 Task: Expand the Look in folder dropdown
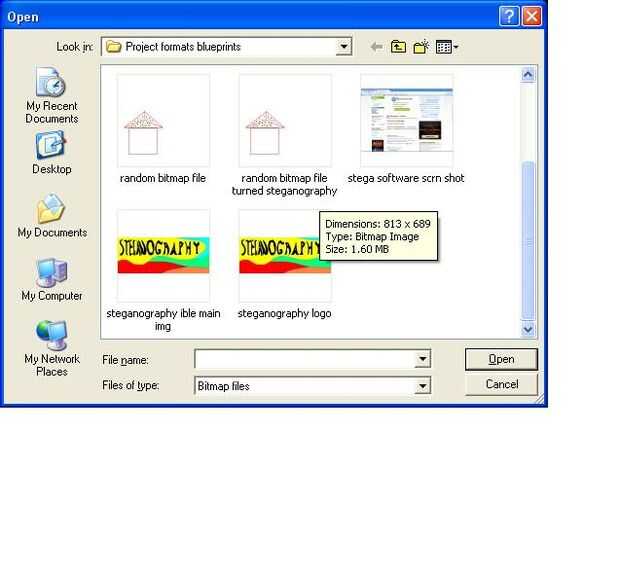(344, 47)
